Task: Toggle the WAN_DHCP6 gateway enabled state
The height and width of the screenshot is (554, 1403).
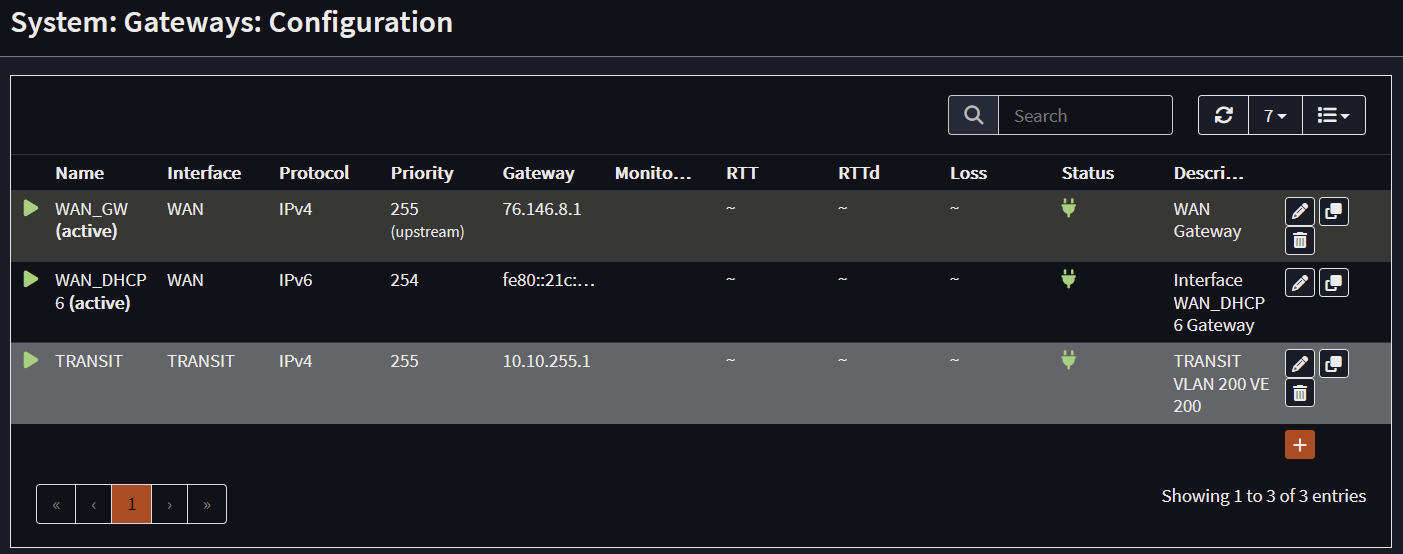Action: point(31,279)
